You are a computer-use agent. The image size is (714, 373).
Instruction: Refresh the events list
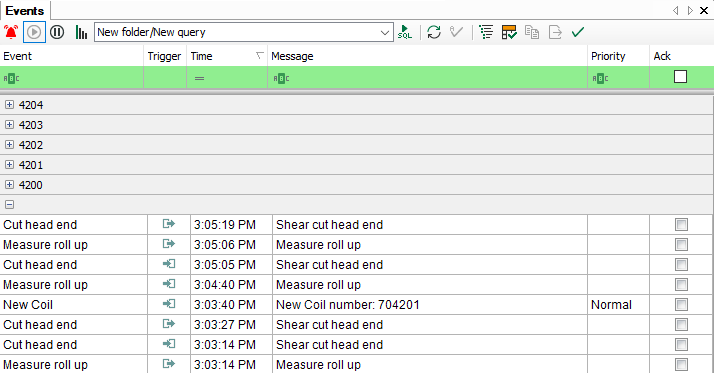point(434,32)
